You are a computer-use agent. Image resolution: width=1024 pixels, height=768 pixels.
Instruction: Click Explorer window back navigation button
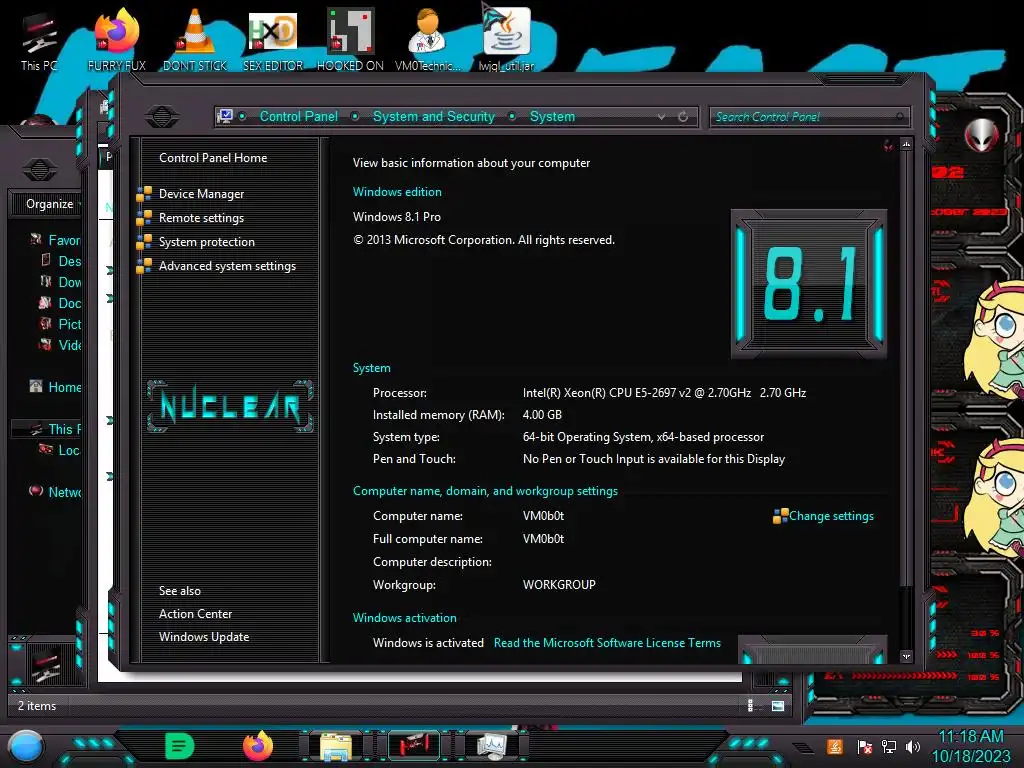click(x=39, y=170)
